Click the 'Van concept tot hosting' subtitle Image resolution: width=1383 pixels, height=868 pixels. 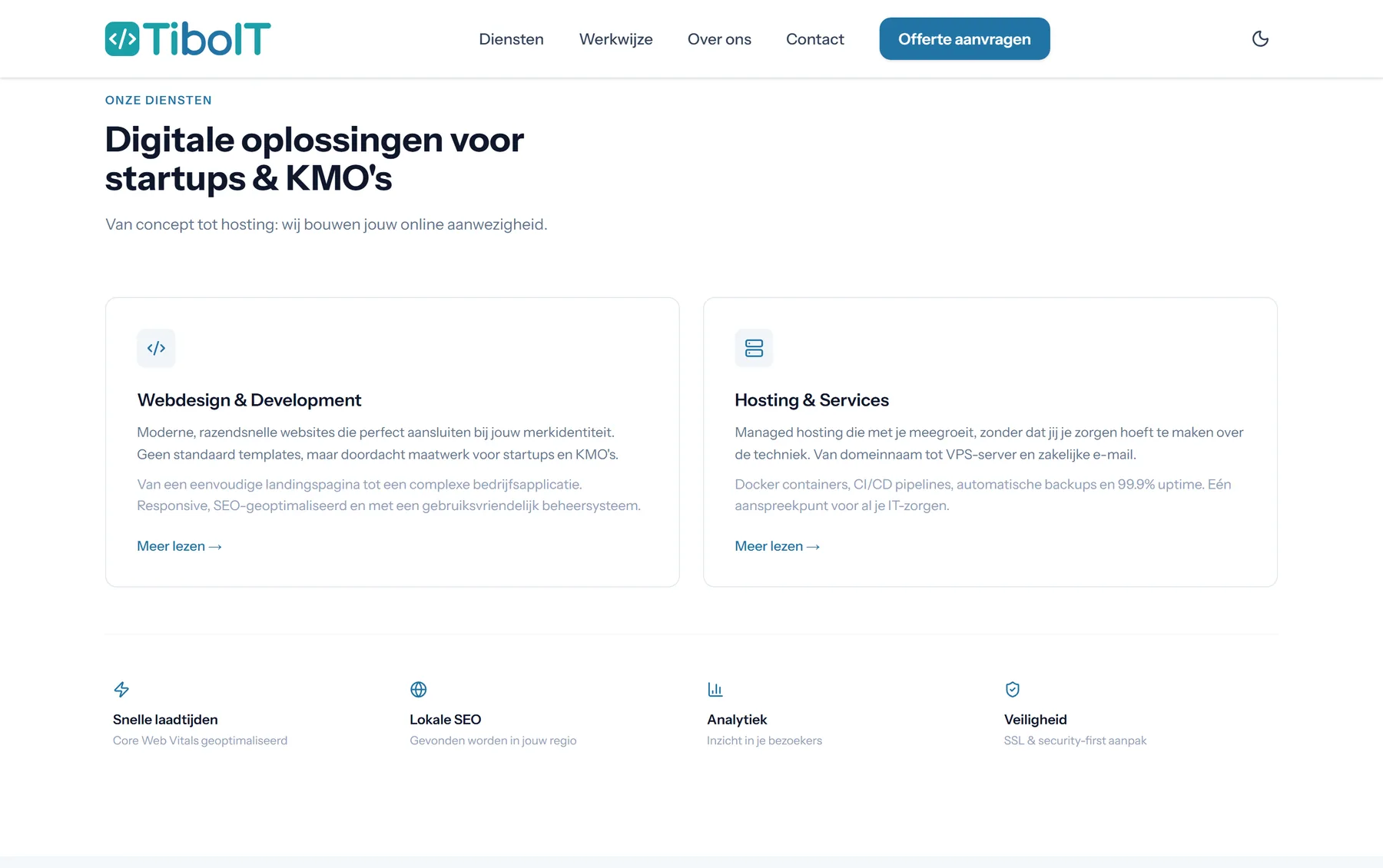tap(326, 224)
